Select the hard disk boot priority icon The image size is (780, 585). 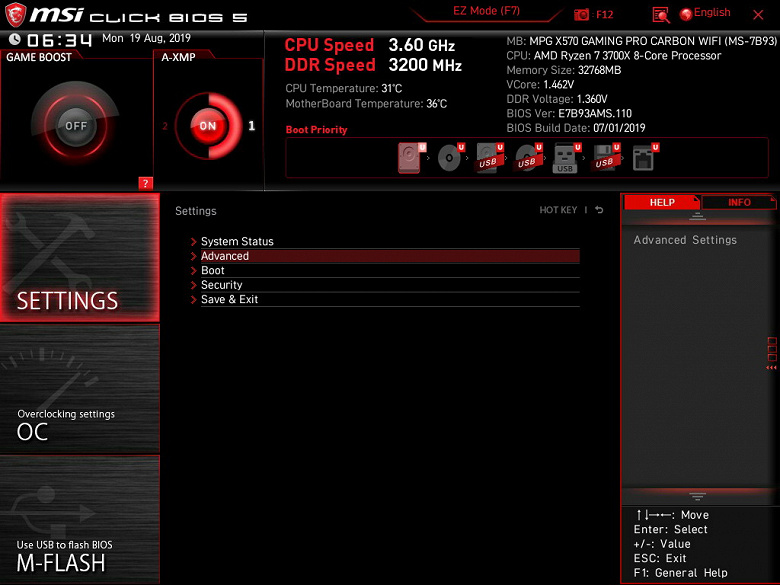(410, 158)
